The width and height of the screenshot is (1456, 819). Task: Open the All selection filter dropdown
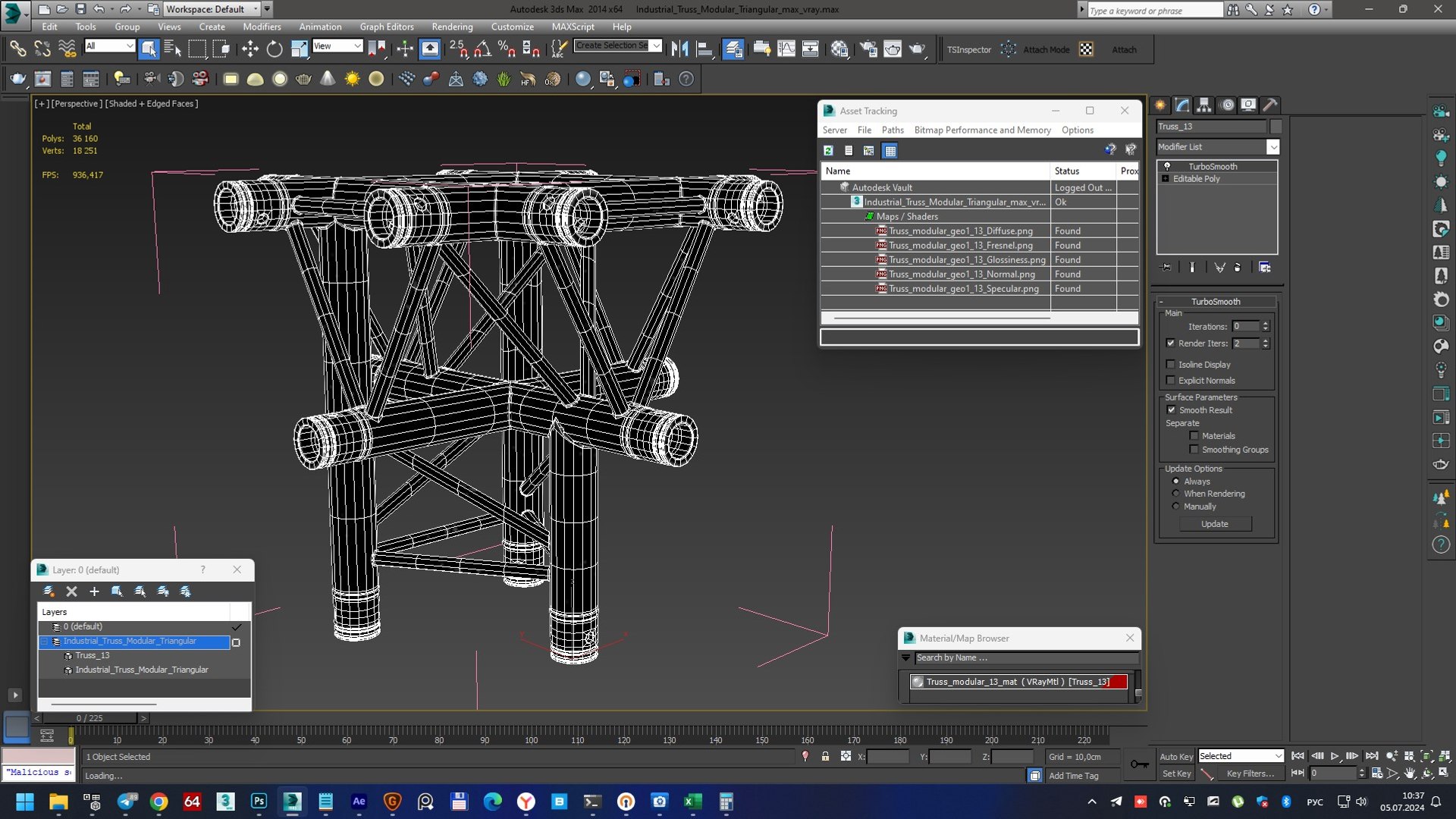click(x=109, y=46)
